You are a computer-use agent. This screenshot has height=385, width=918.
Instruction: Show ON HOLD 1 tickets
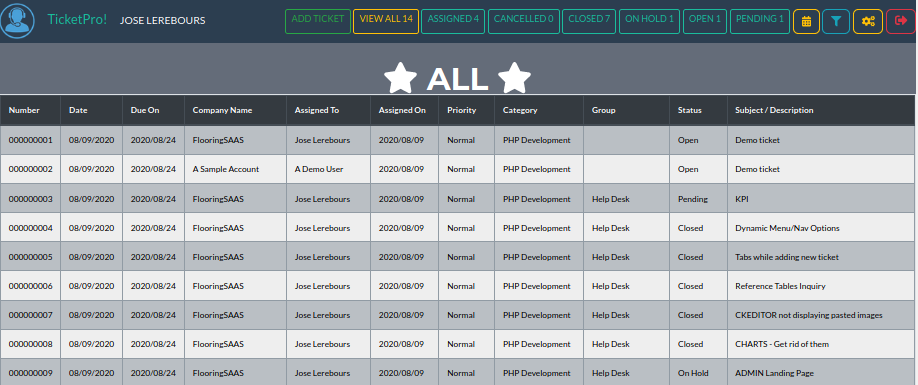649,21
